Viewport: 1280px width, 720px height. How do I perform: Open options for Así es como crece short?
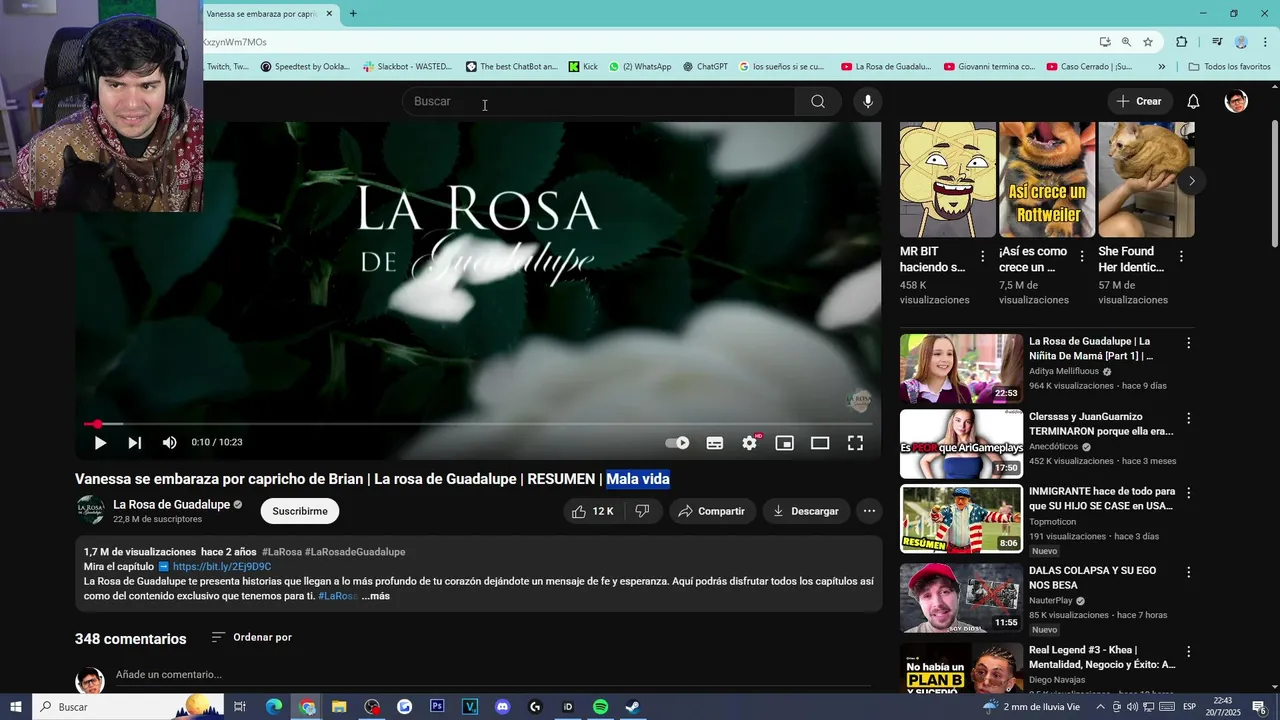click(1081, 257)
